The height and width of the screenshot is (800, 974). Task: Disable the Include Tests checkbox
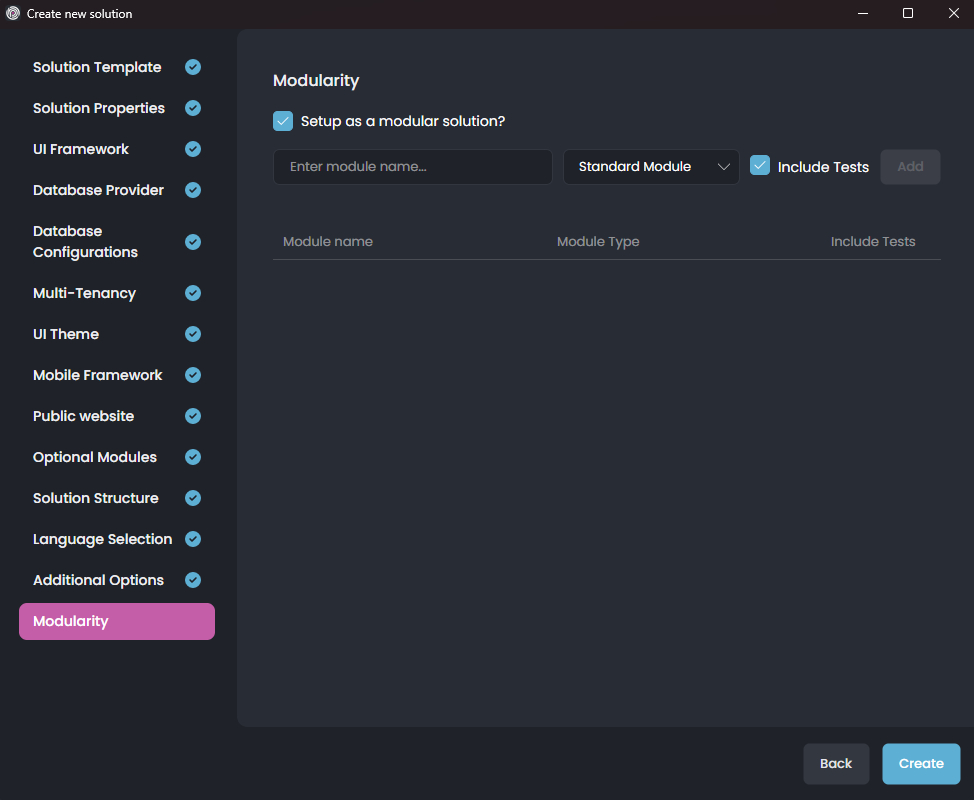(760, 166)
